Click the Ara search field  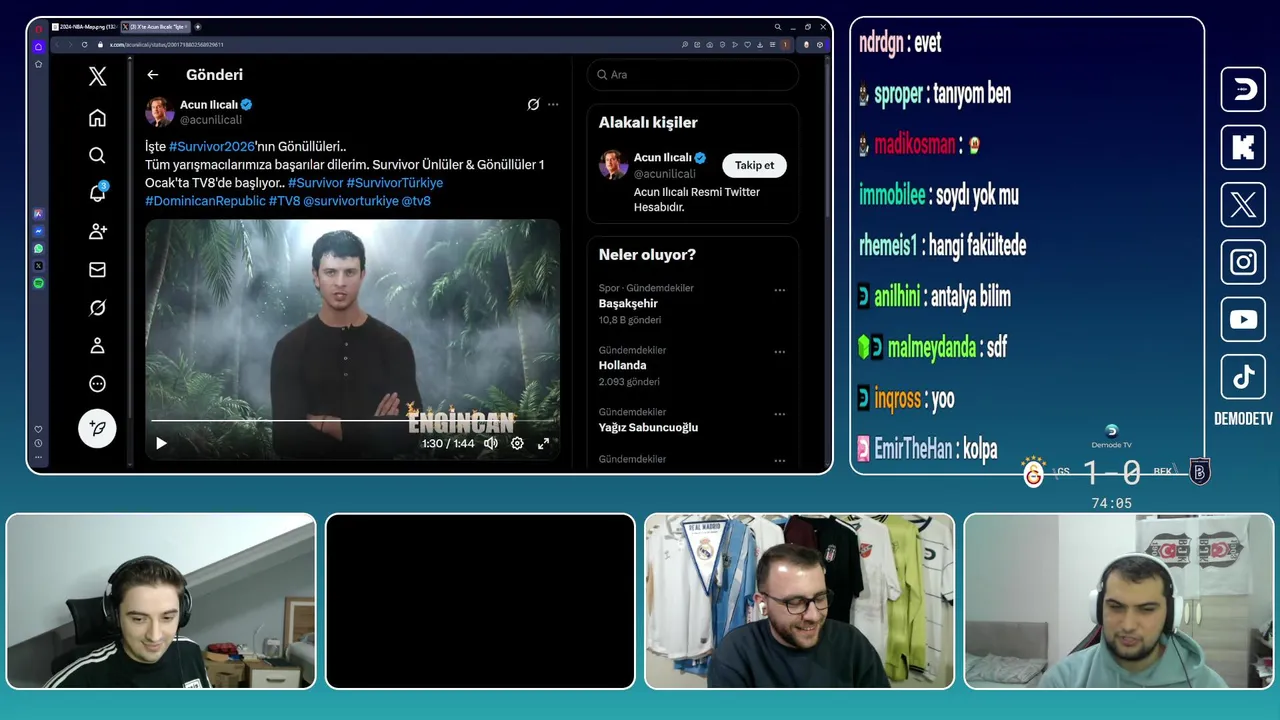tap(692, 75)
